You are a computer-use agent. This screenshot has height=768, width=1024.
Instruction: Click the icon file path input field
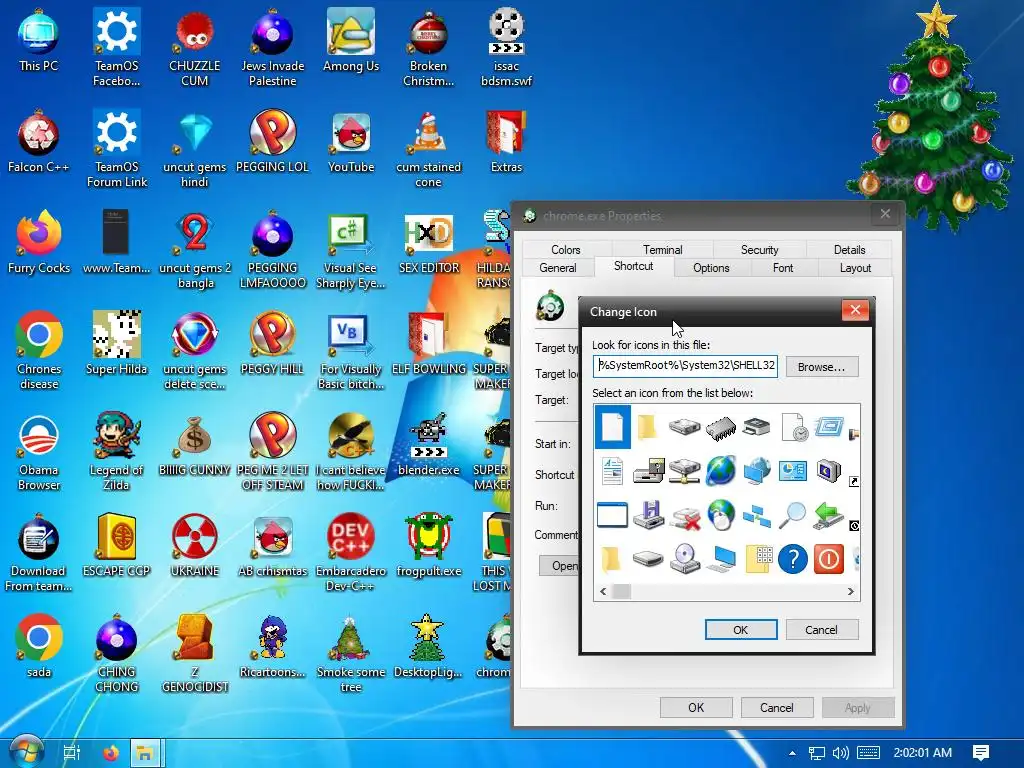click(686, 366)
